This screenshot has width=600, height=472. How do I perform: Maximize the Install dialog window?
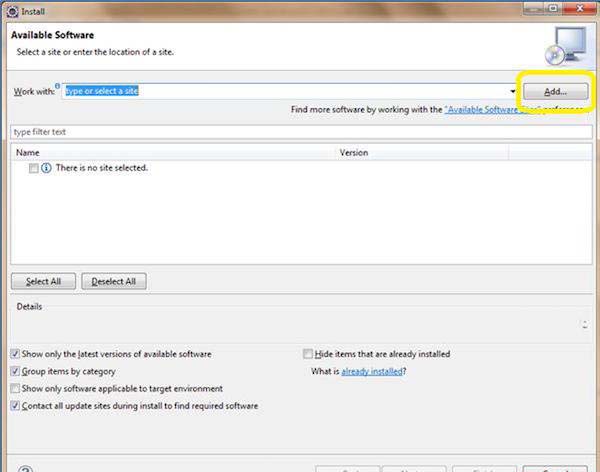(x=553, y=8)
